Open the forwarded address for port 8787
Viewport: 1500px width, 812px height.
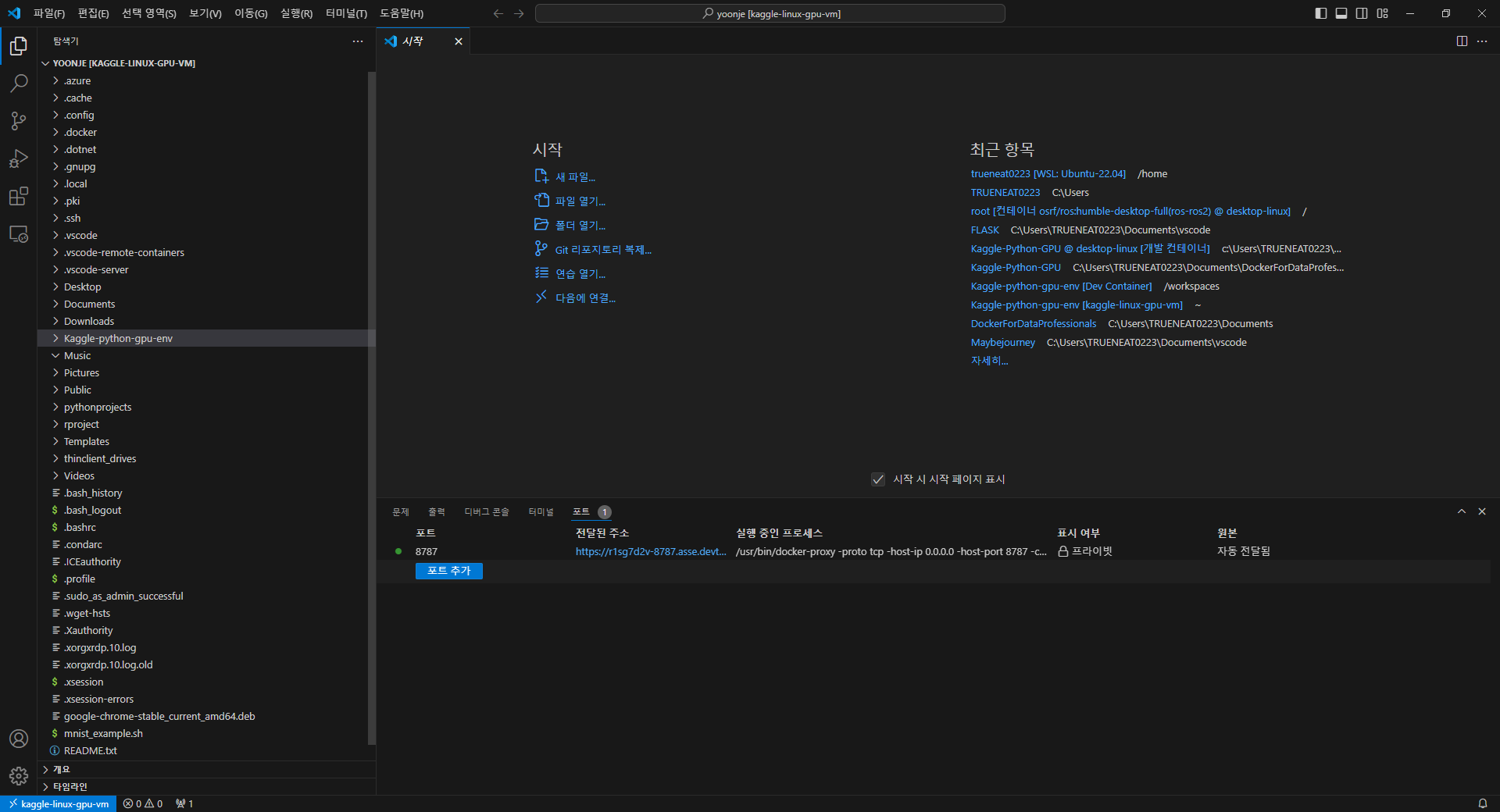coord(651,551)
